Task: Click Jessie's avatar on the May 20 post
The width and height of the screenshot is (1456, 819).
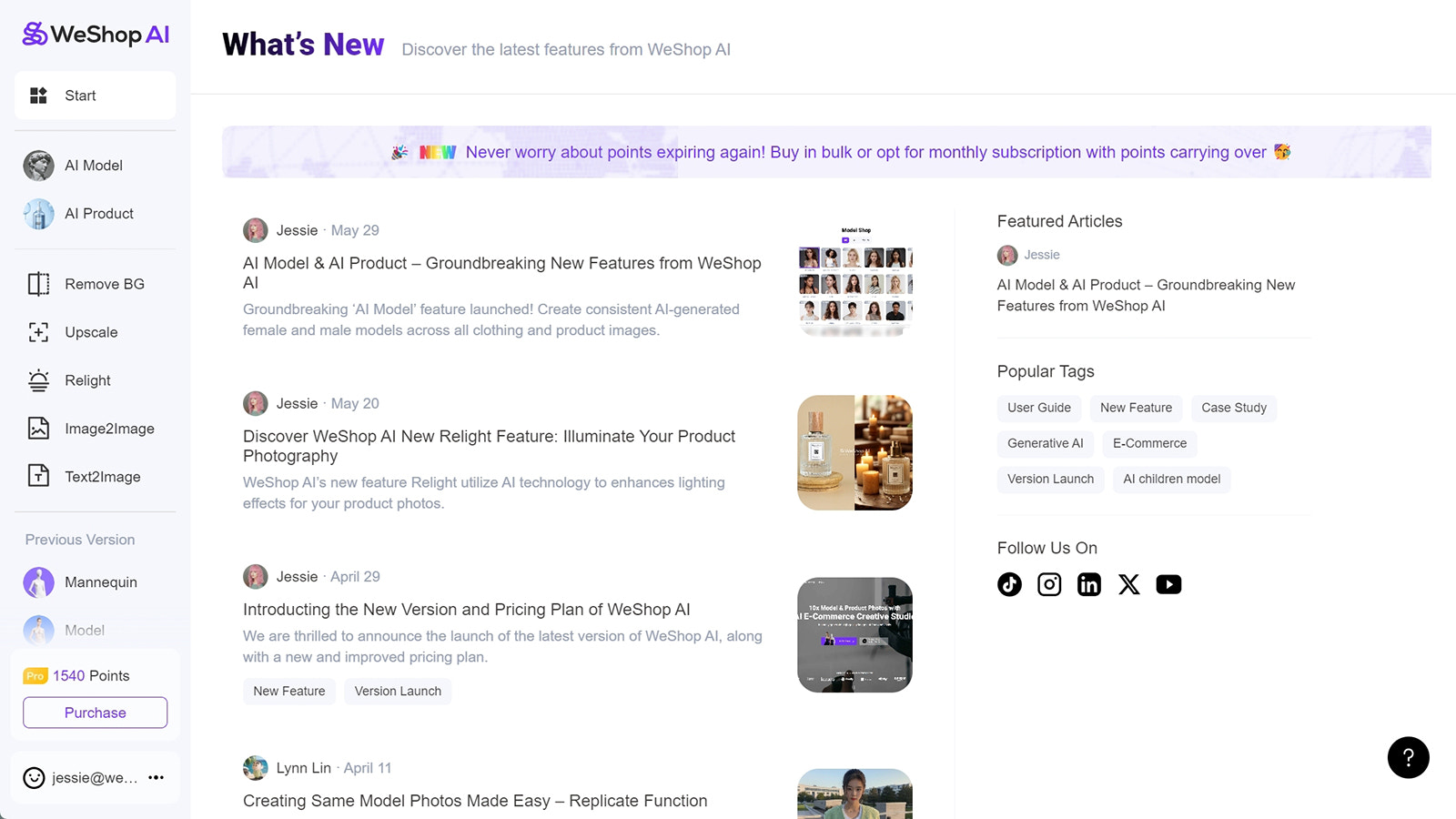Action: click(x=256, y=403)
